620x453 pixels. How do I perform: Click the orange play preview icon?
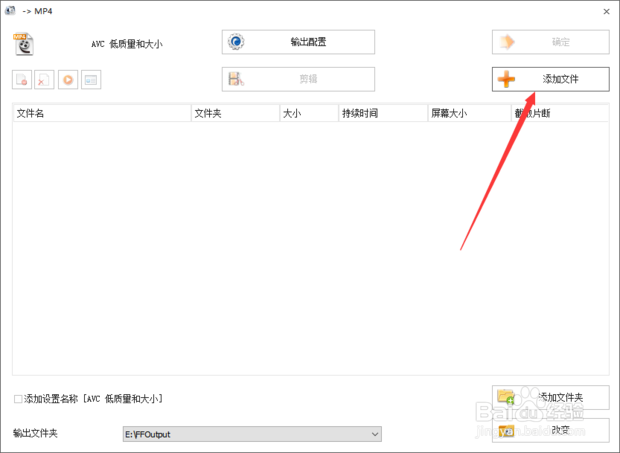[68, 80]
